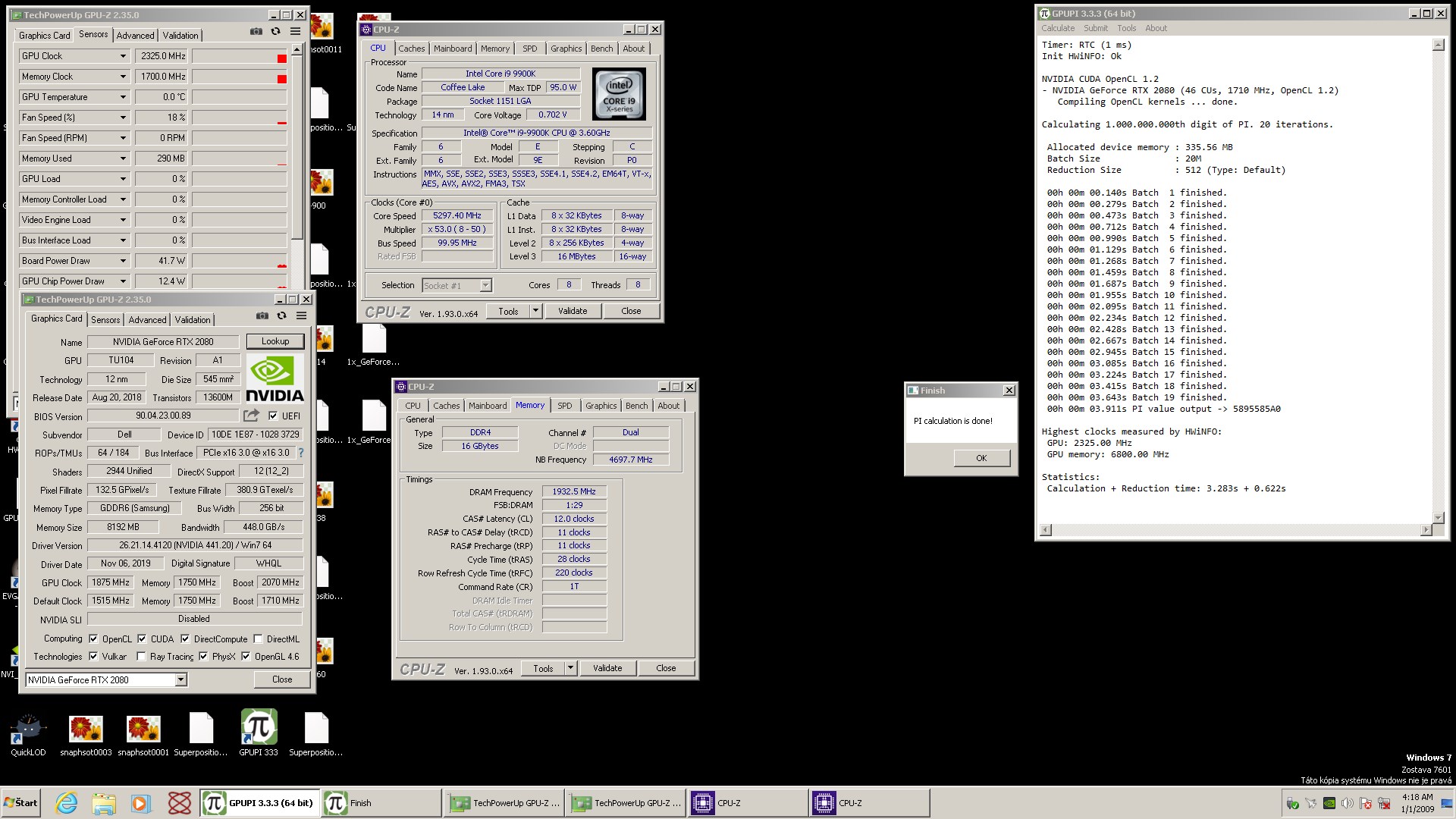This screenshot has width=1456, height=819.
Task: Switch to the SPD tab in CPU-Z Memory window
Action: (565, 406)
